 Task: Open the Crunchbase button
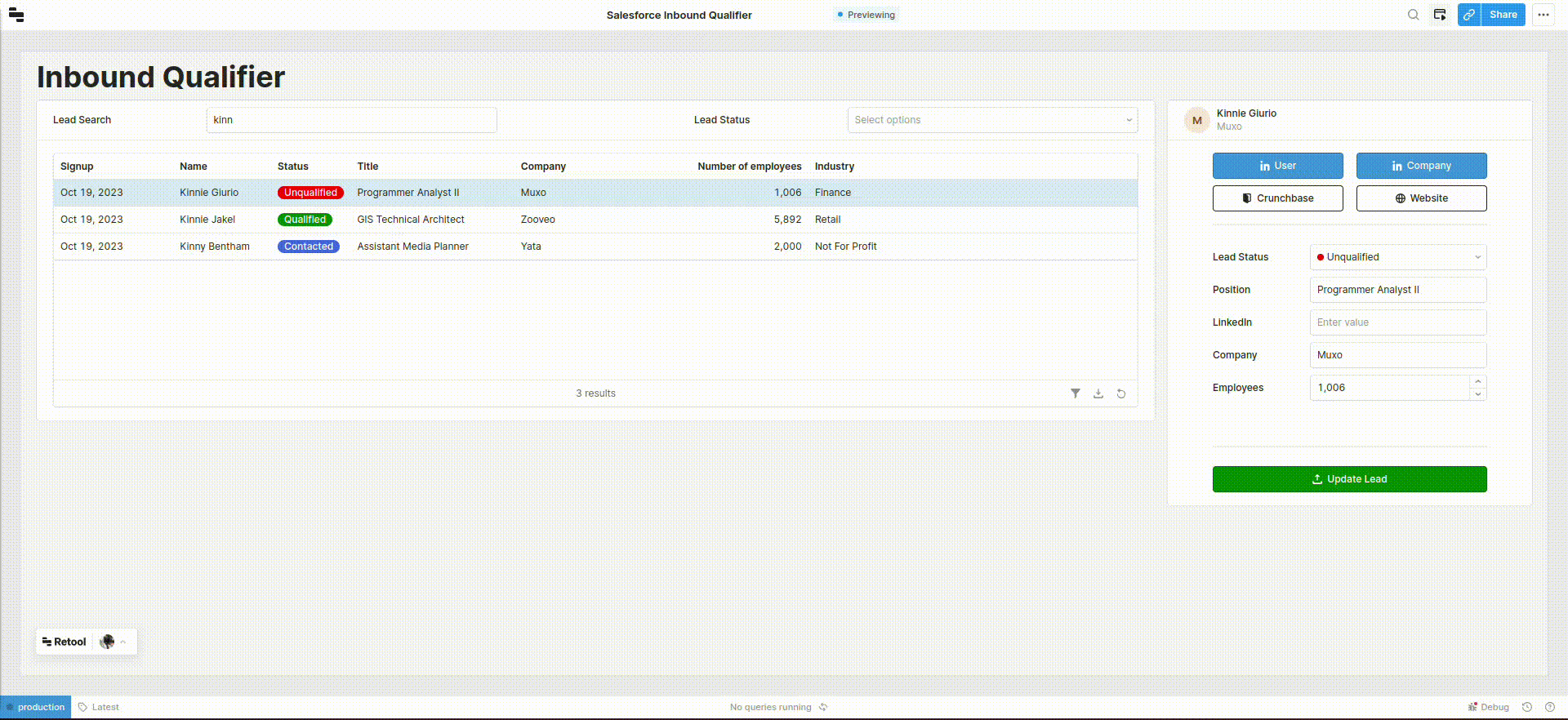(1277, 198)
